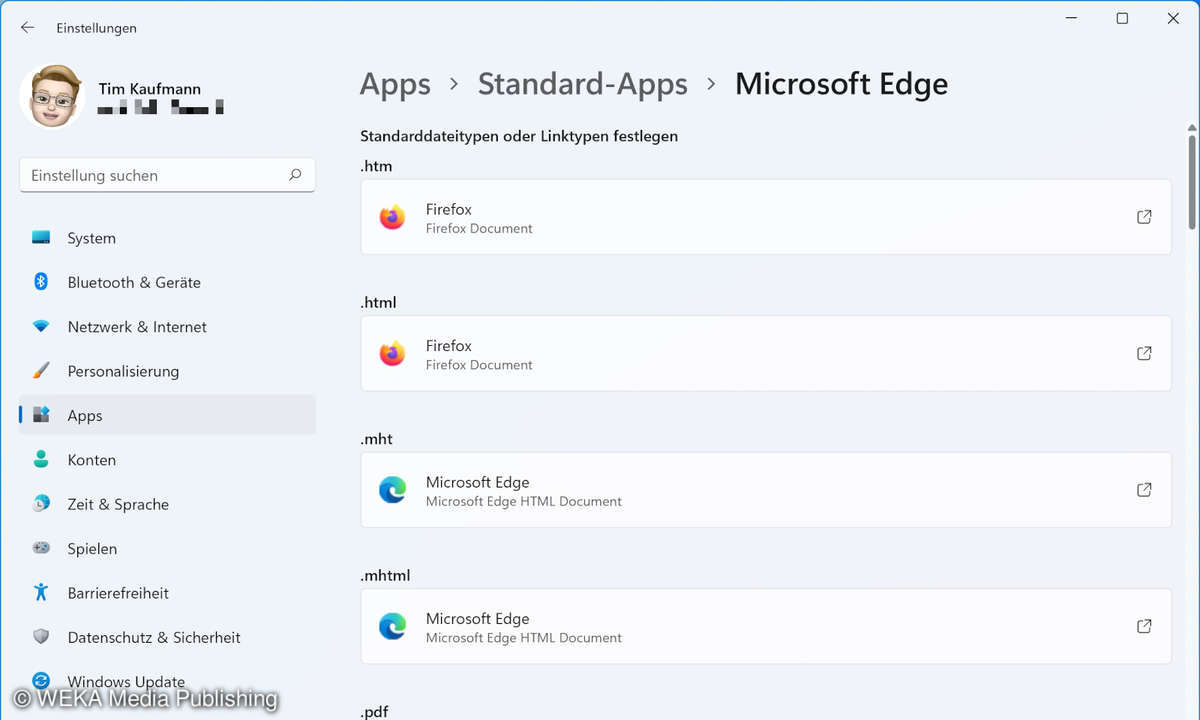1200x720 pixels.
Task: Open the external link icon for .htm
Action: tap(1144, 217)
